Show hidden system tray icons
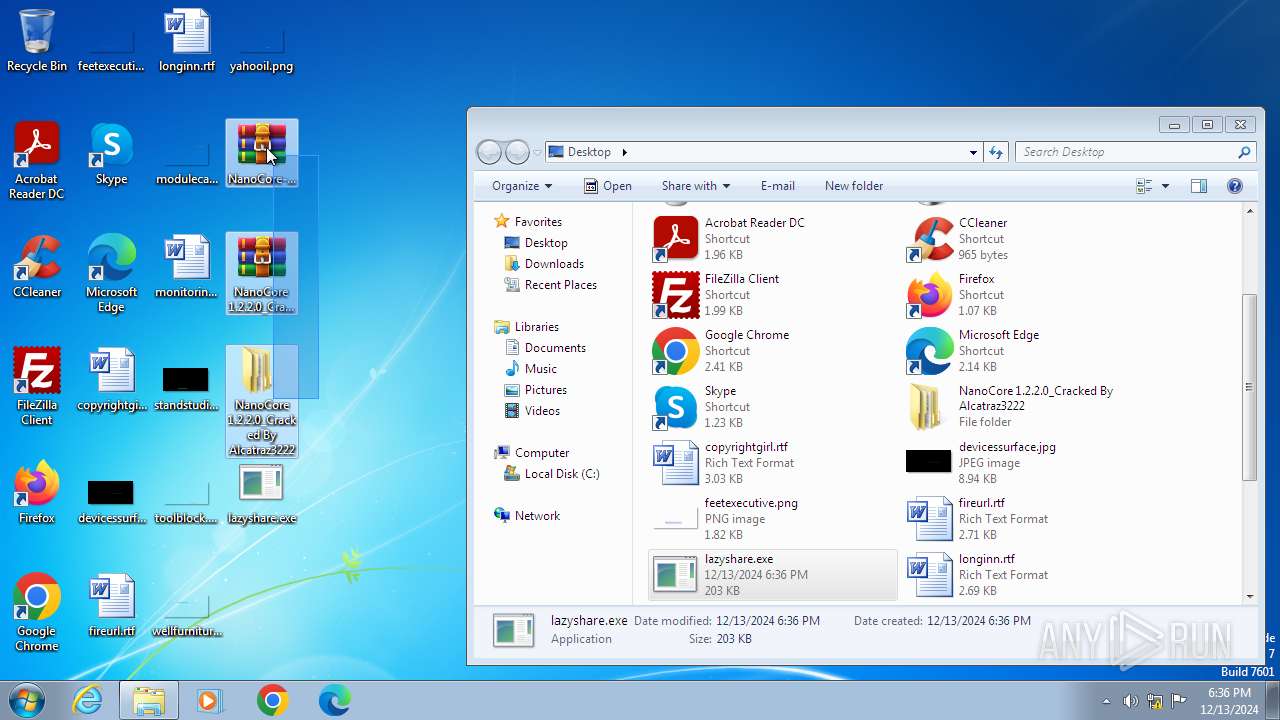Viewport: 1280px width, 720px height. [x=1106, y=700]
